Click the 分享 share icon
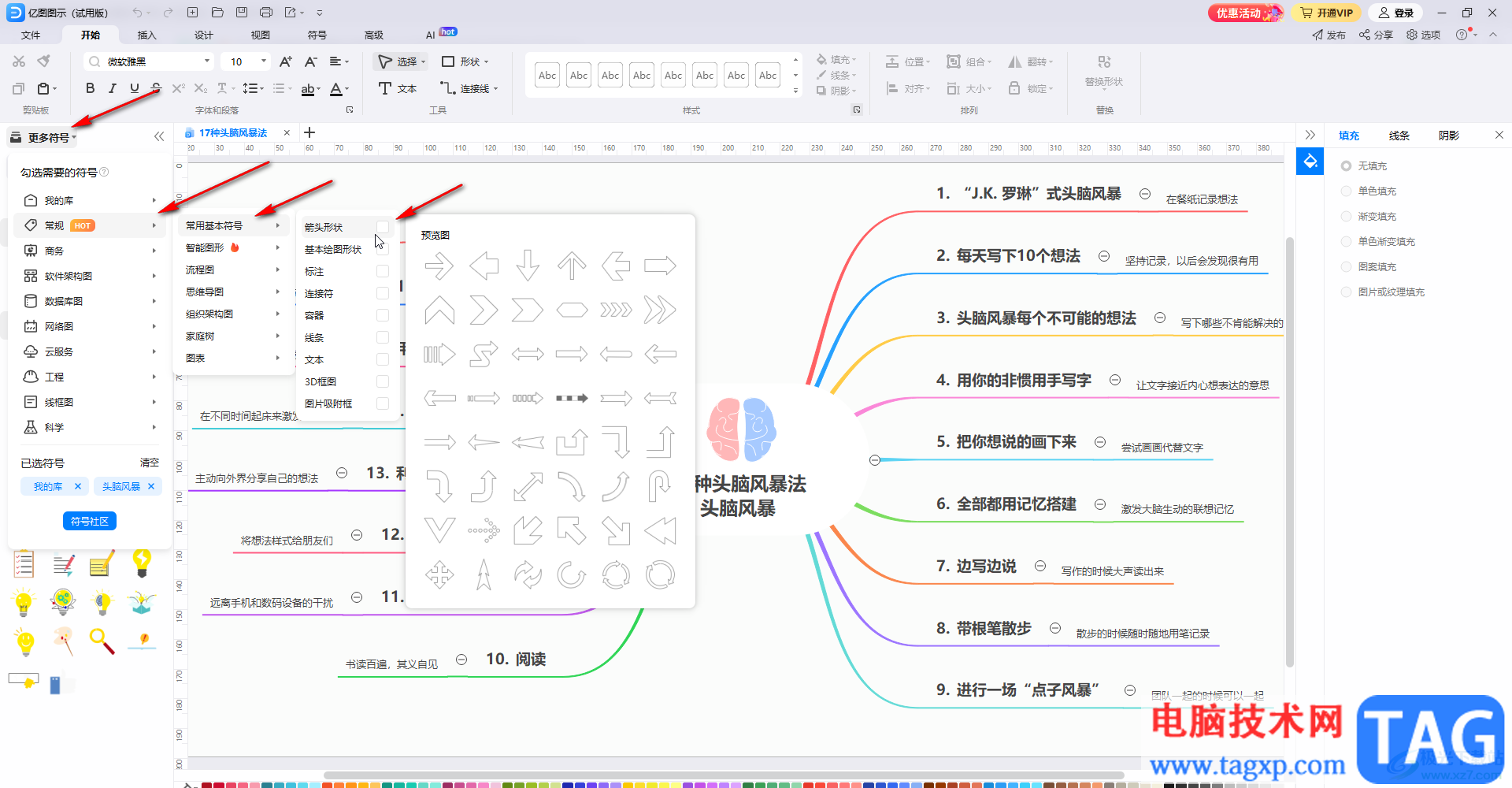The width and height of the screenshot is (1512, 788). click(1376, 35)
